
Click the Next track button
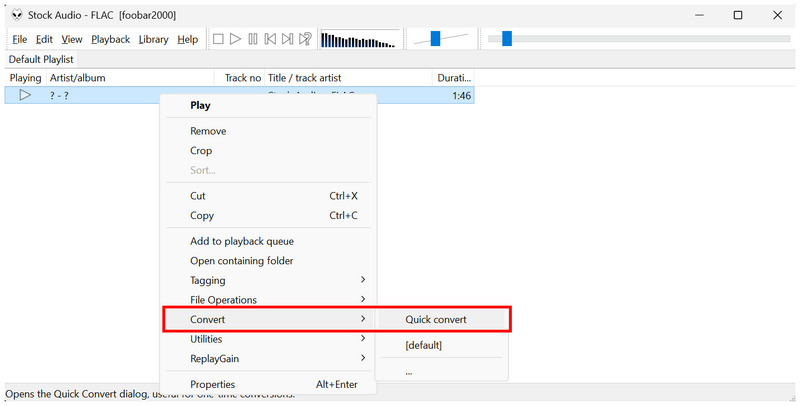click(287, 39)
